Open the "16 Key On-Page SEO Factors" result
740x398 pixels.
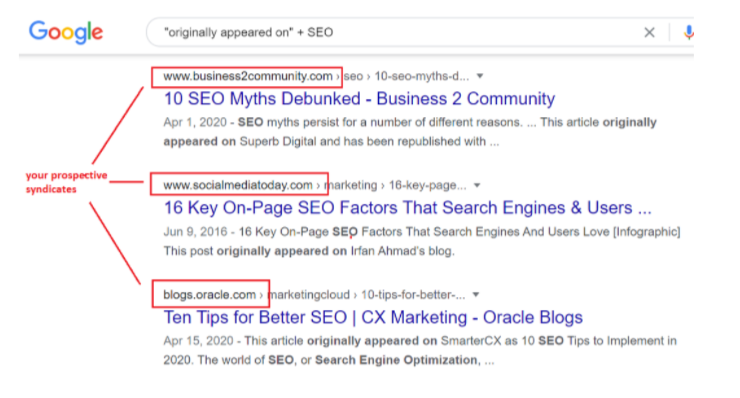point(407,208)
